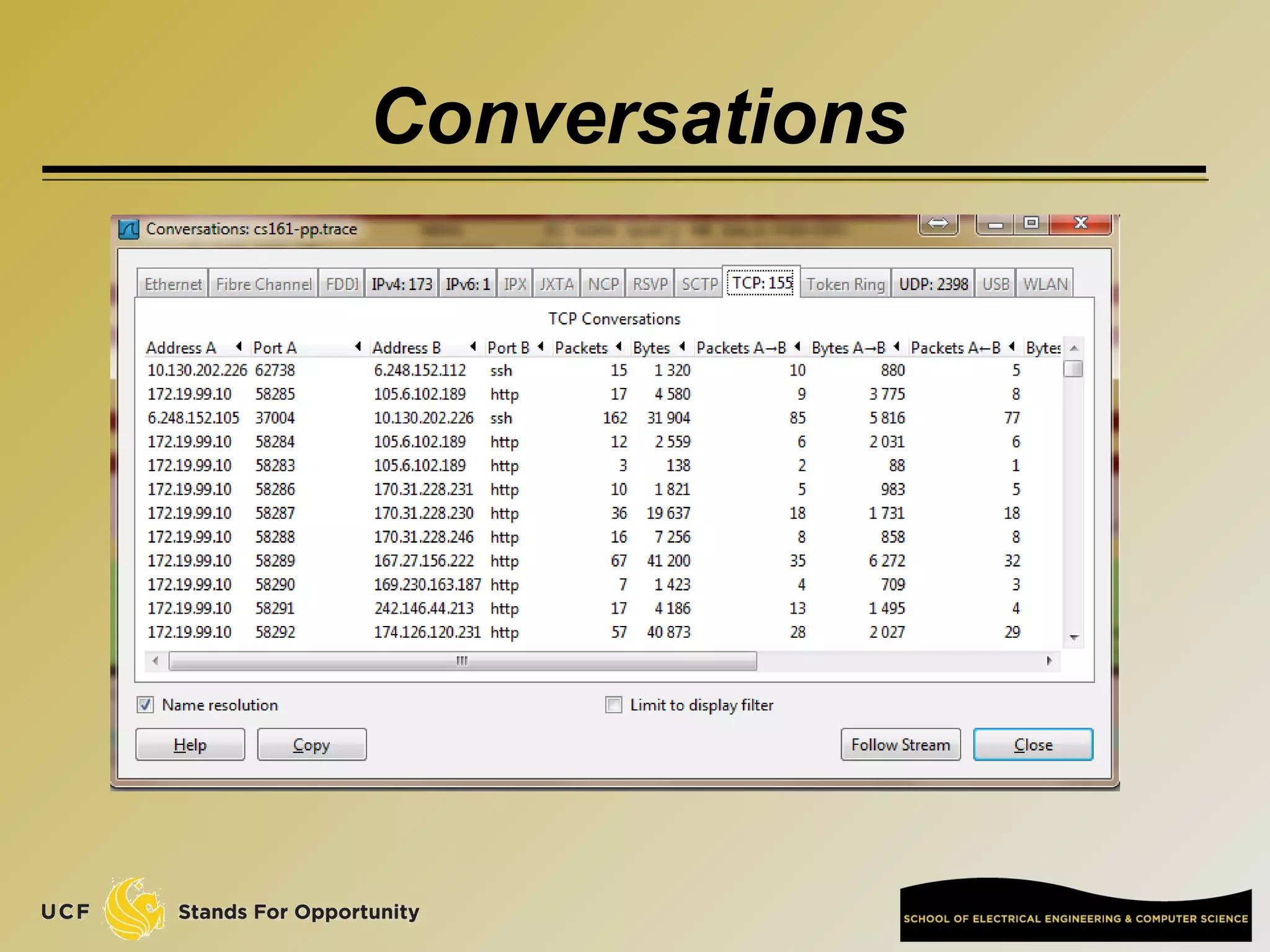Select row with Address B 170.31.228.230
Viewport: 1270px width, 952px height.
(603, 513)
